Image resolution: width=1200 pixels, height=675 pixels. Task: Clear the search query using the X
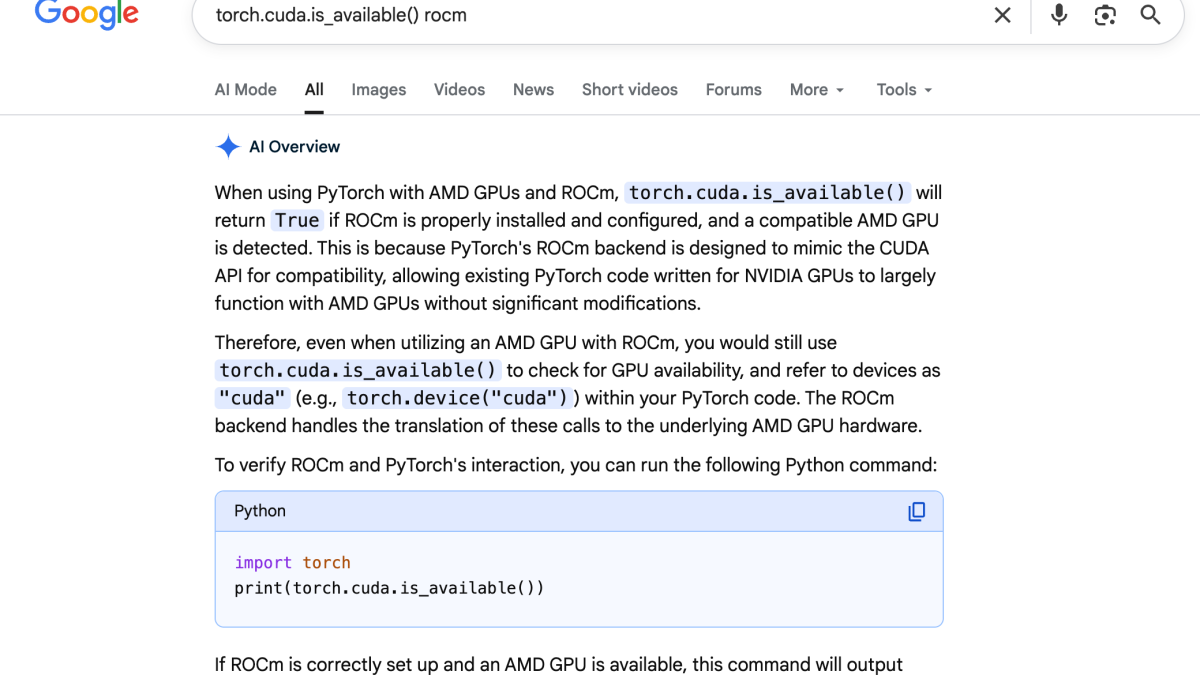(1002, 15)
